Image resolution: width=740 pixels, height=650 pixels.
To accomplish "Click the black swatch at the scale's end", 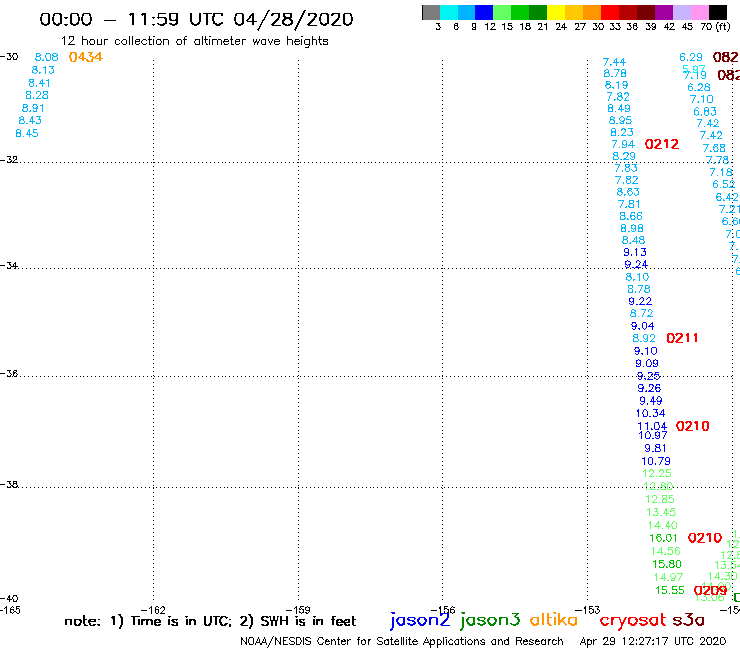I will [x=718, y=12].
